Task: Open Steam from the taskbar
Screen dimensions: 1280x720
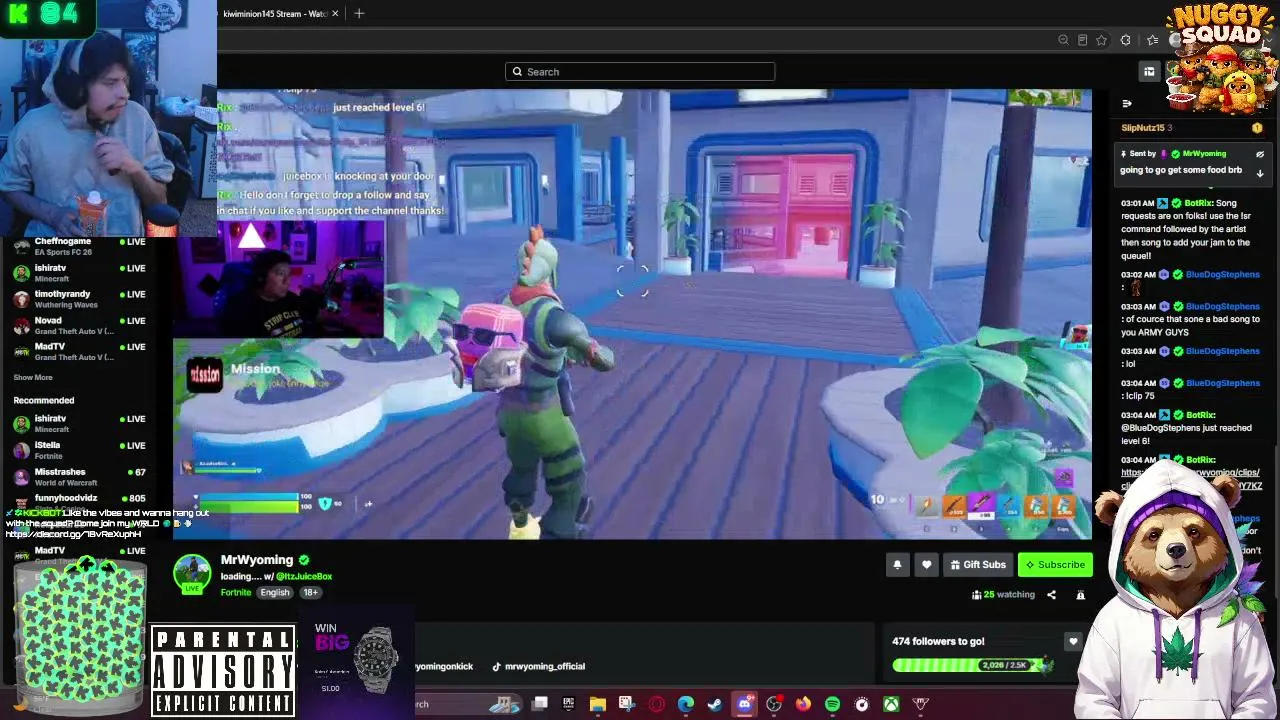Action: pos(714,705)
